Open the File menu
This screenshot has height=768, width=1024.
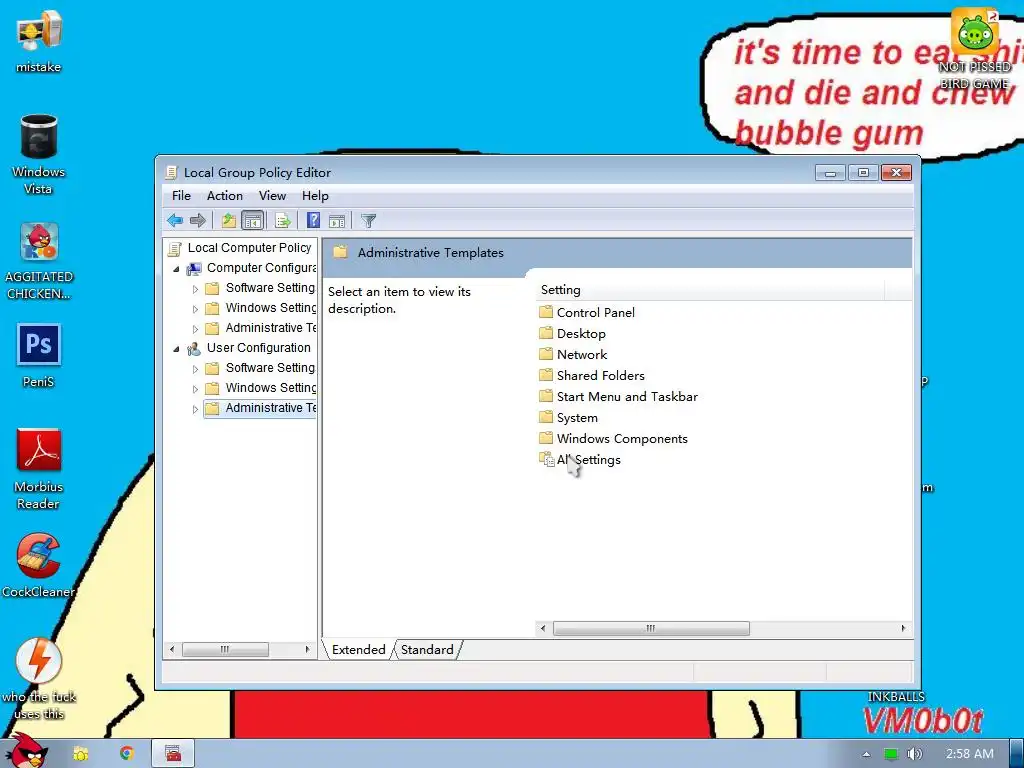(x=181, y=196)
